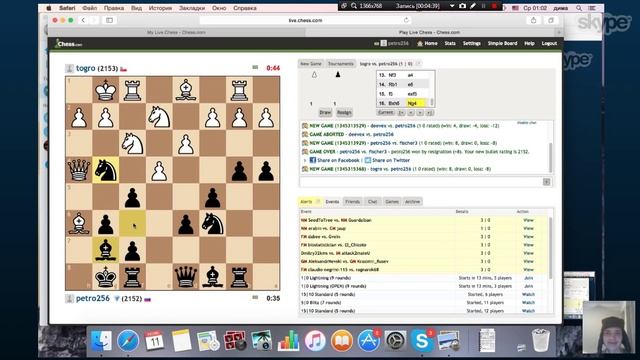Open Home from the Chess.com header
The height and width of the screenshot is (360, 640).
(427, 43)
